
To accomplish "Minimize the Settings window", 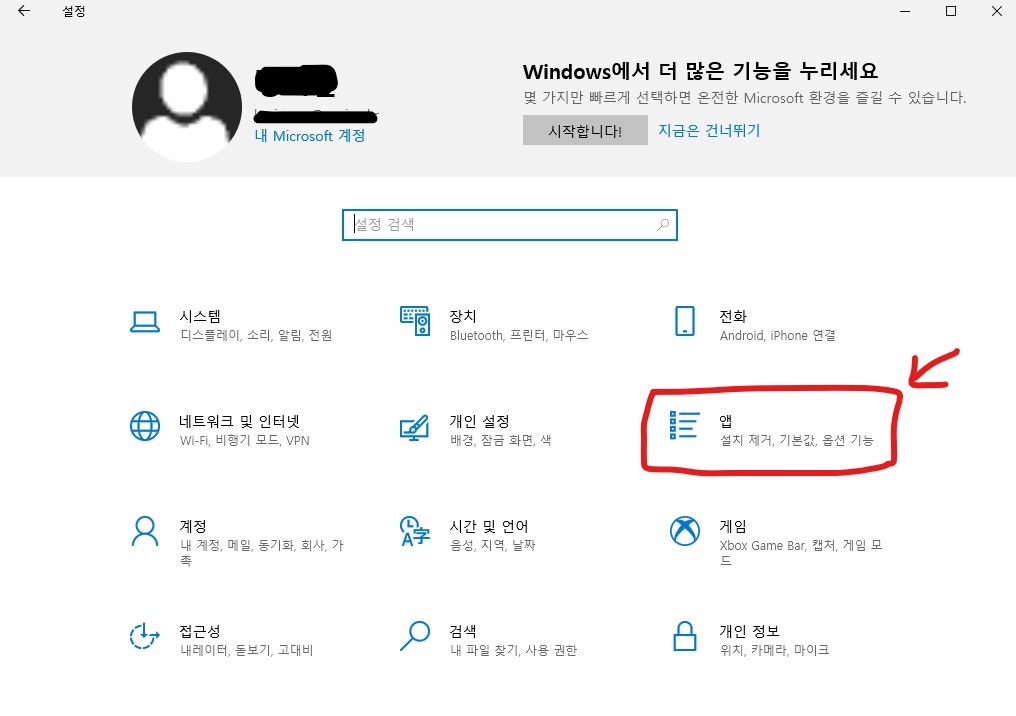I will tap(905, 11).
